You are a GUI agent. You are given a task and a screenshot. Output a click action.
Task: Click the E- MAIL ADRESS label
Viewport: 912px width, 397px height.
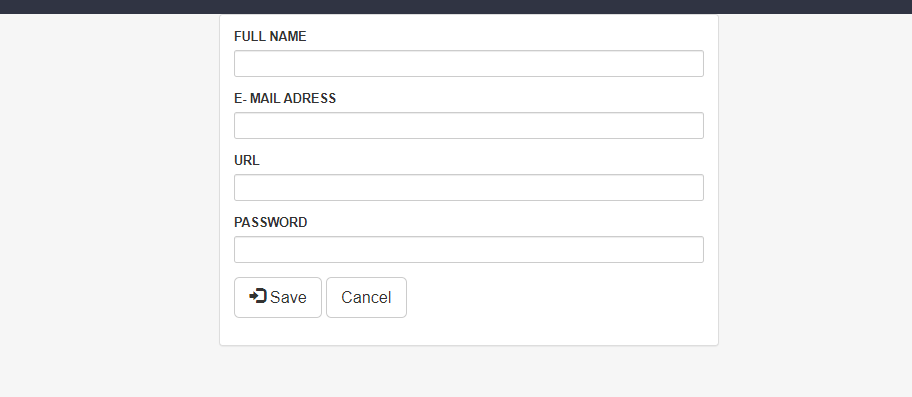[285, 99]
